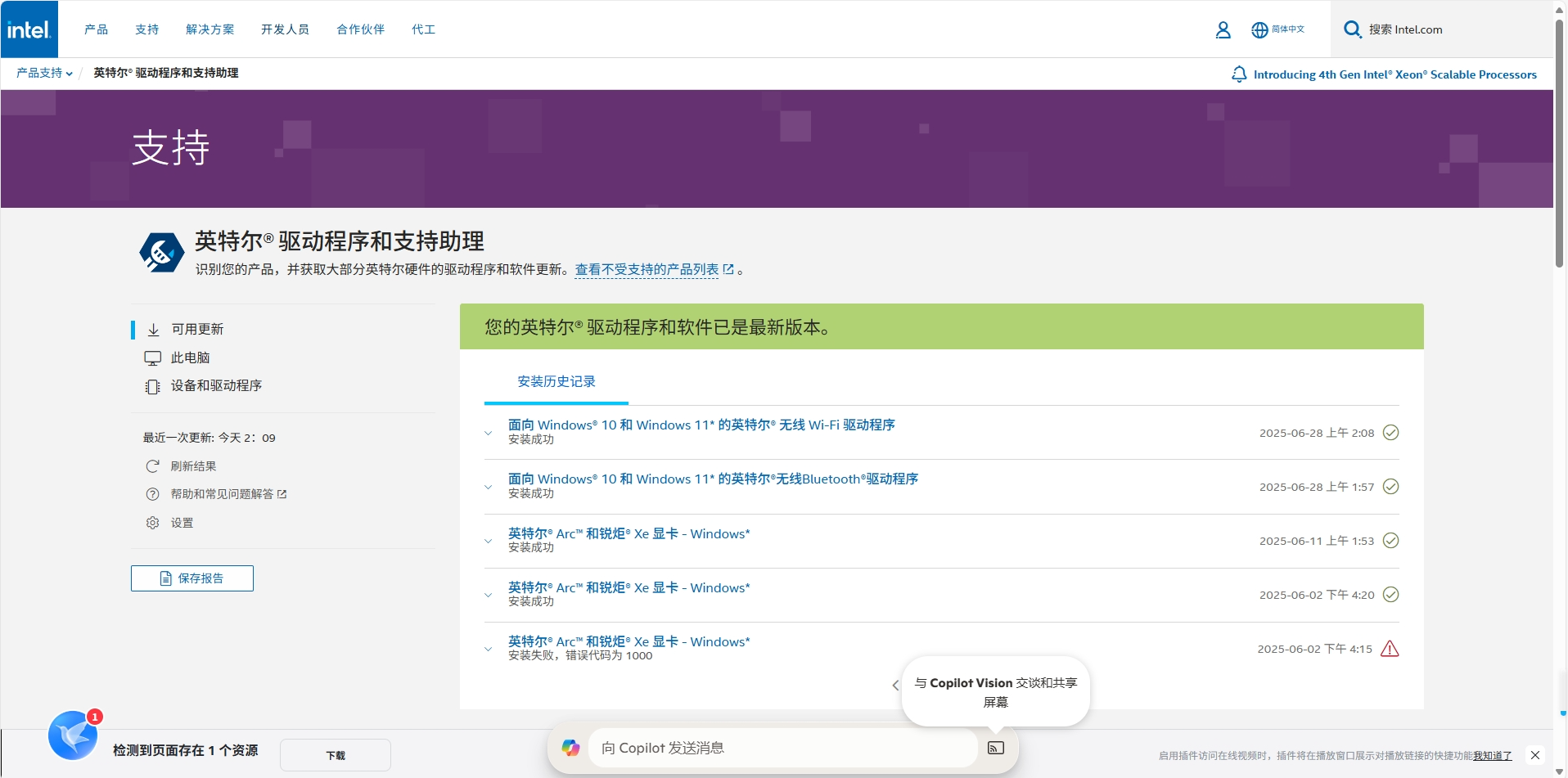Click the 2025-06-28 上午 2:08 timestamp
1568x778 pixels.
point(1317,433)
